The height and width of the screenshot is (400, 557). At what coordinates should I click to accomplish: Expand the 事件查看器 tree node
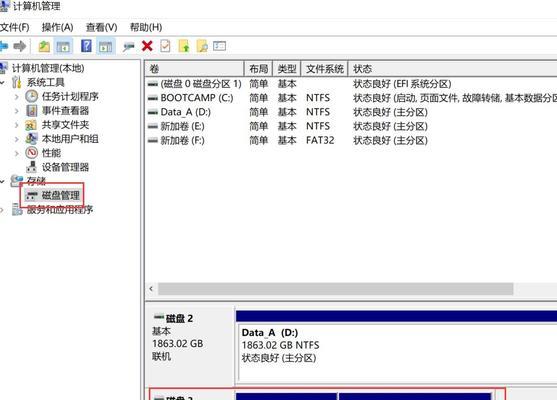pyautogui.click(x=16, y=111)
